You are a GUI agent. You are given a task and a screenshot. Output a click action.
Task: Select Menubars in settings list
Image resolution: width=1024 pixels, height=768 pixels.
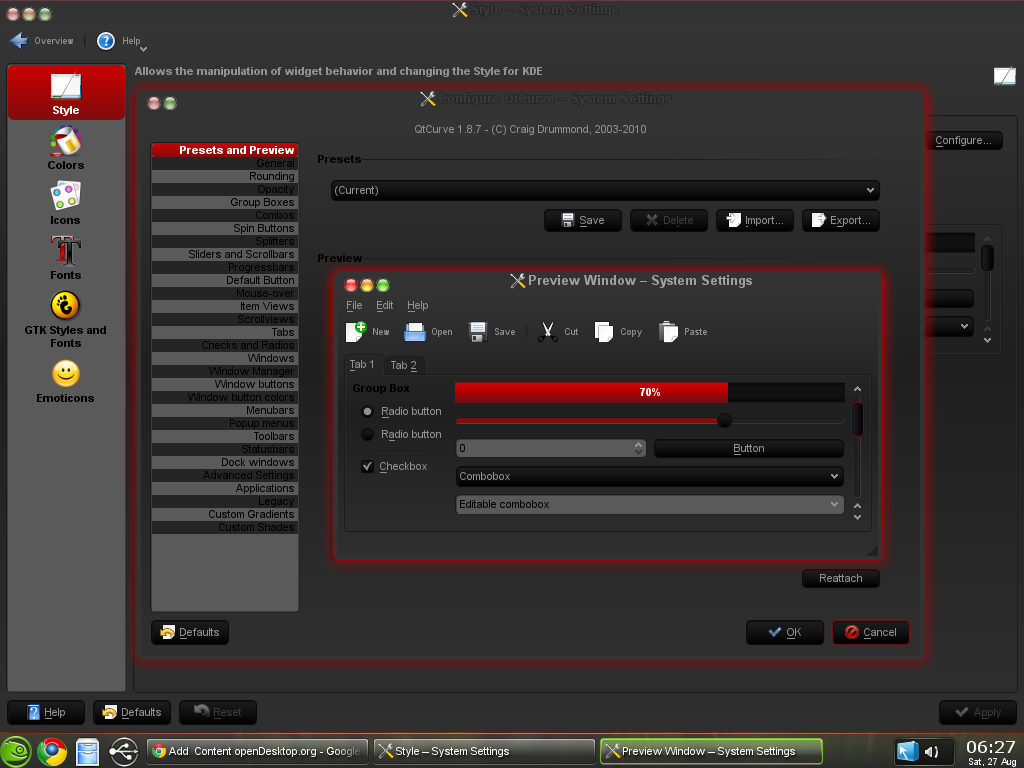225,410
